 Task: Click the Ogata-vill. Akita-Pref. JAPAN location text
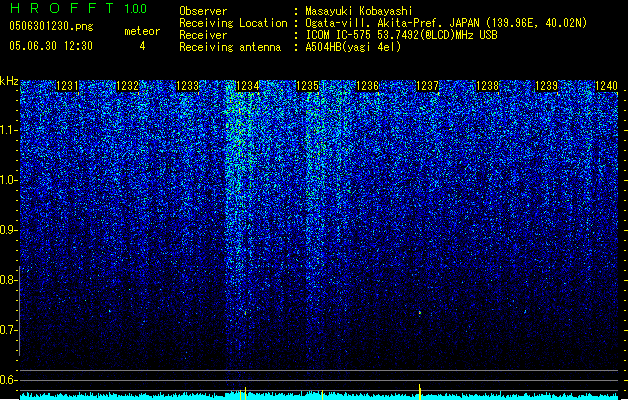[446, 23]
